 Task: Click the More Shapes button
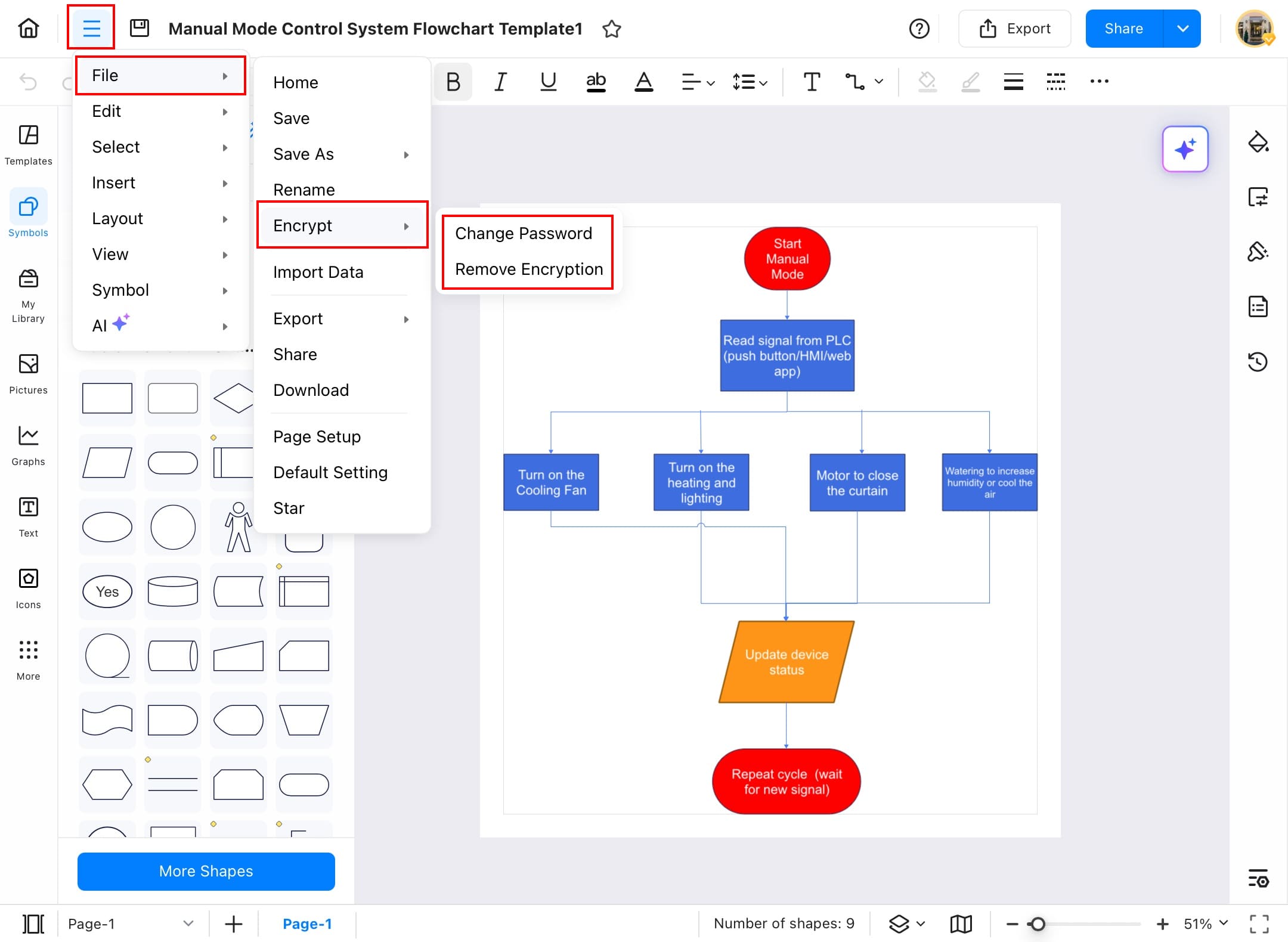coord(206,871)
